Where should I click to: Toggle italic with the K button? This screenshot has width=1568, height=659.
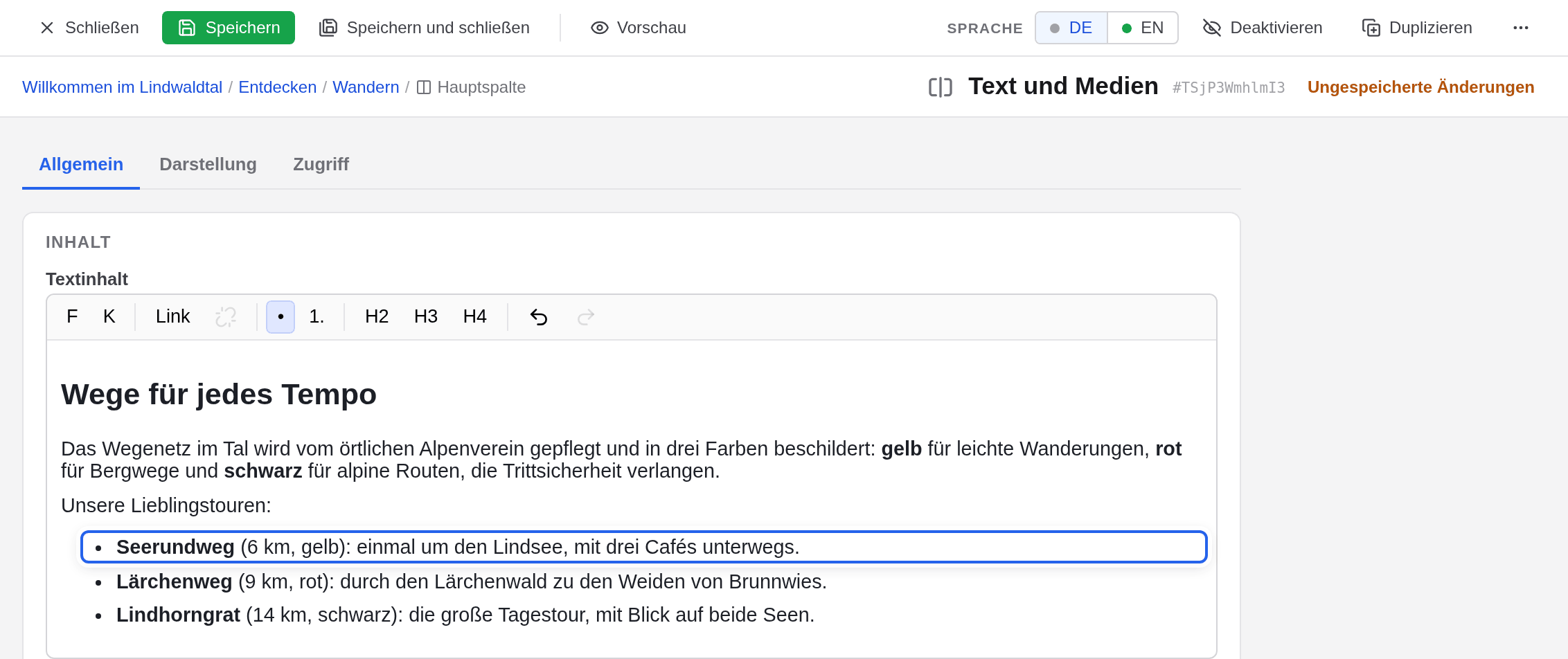tap(109, 316)
